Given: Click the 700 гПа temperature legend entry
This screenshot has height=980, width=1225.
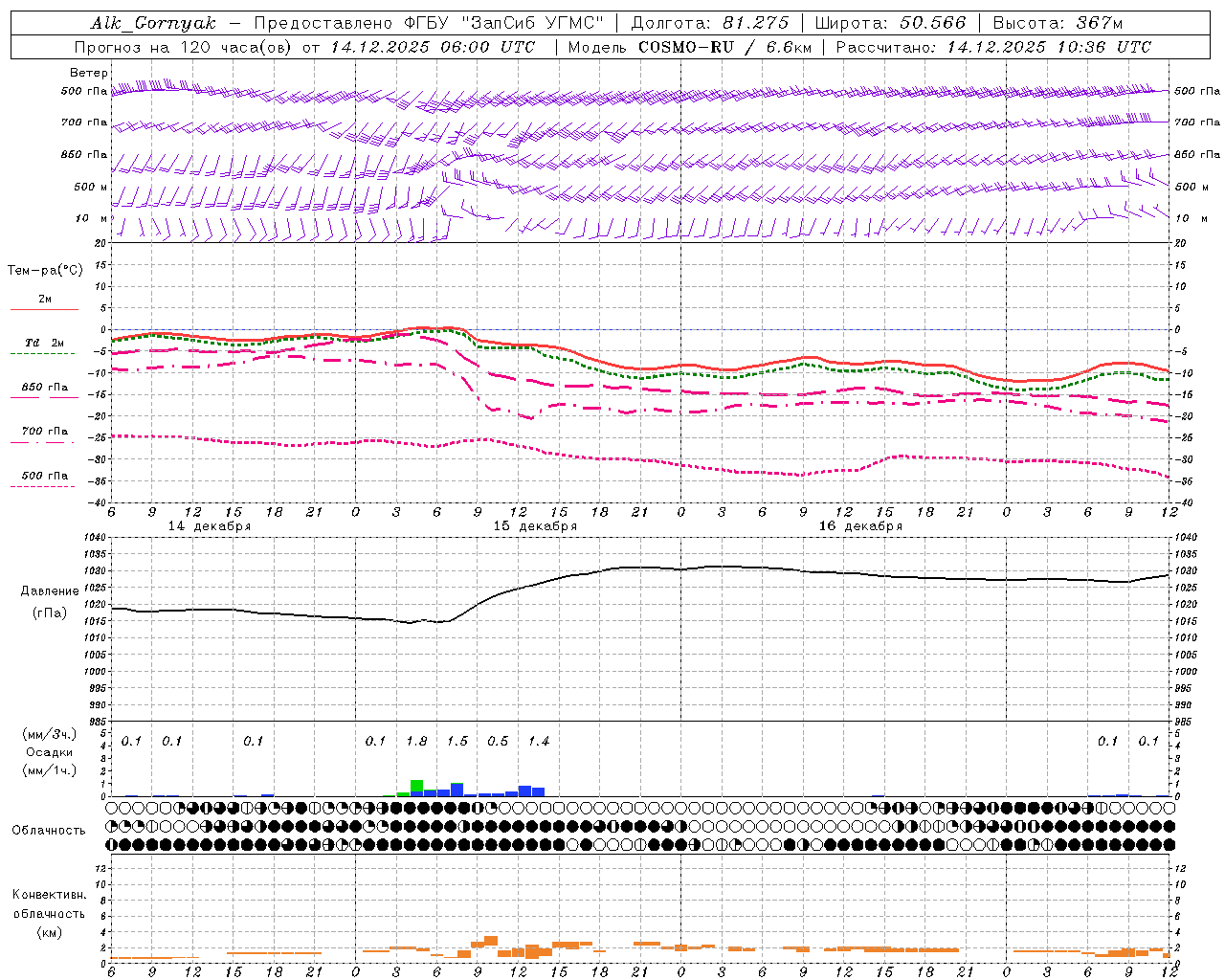Looking at the screenshot, I should click(x=45, y=432).
